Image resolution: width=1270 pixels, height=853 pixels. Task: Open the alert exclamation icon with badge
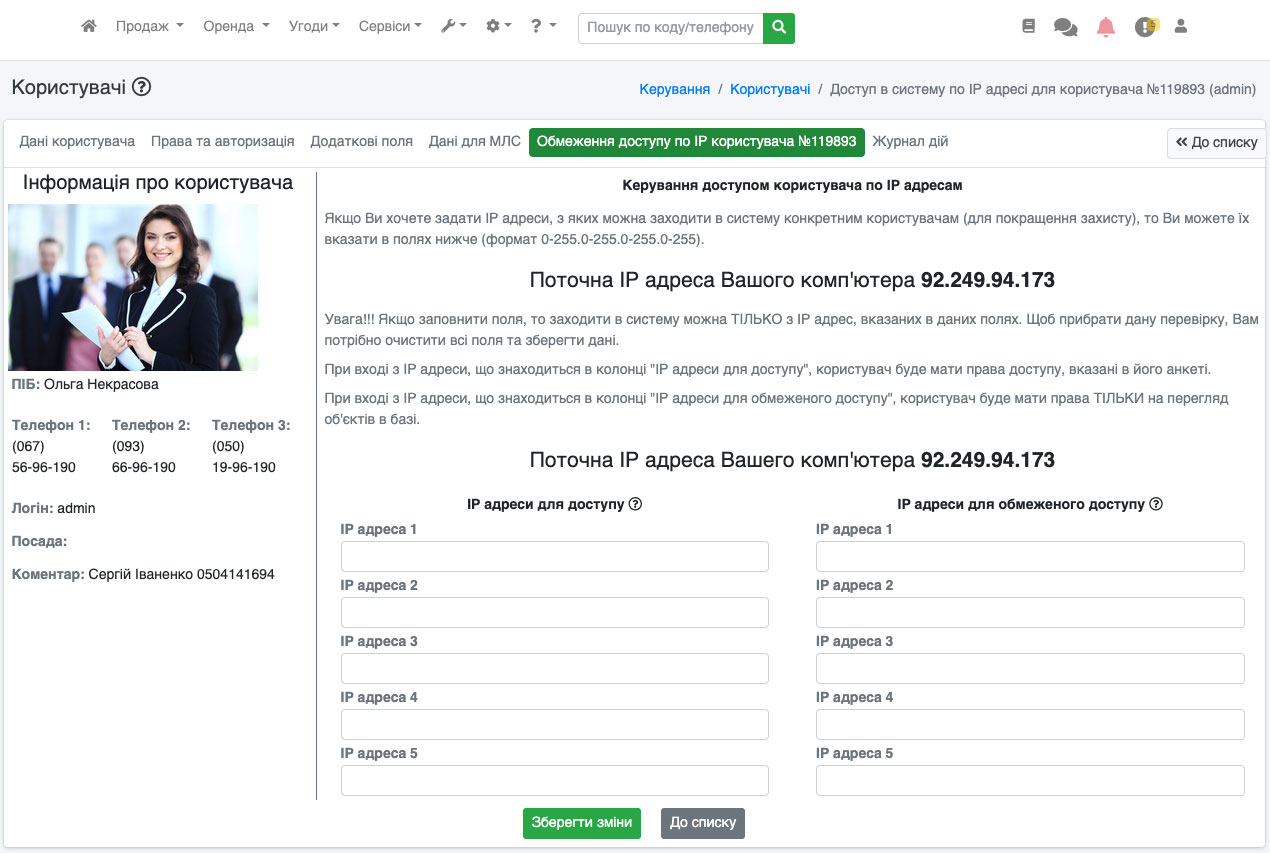1145,27
